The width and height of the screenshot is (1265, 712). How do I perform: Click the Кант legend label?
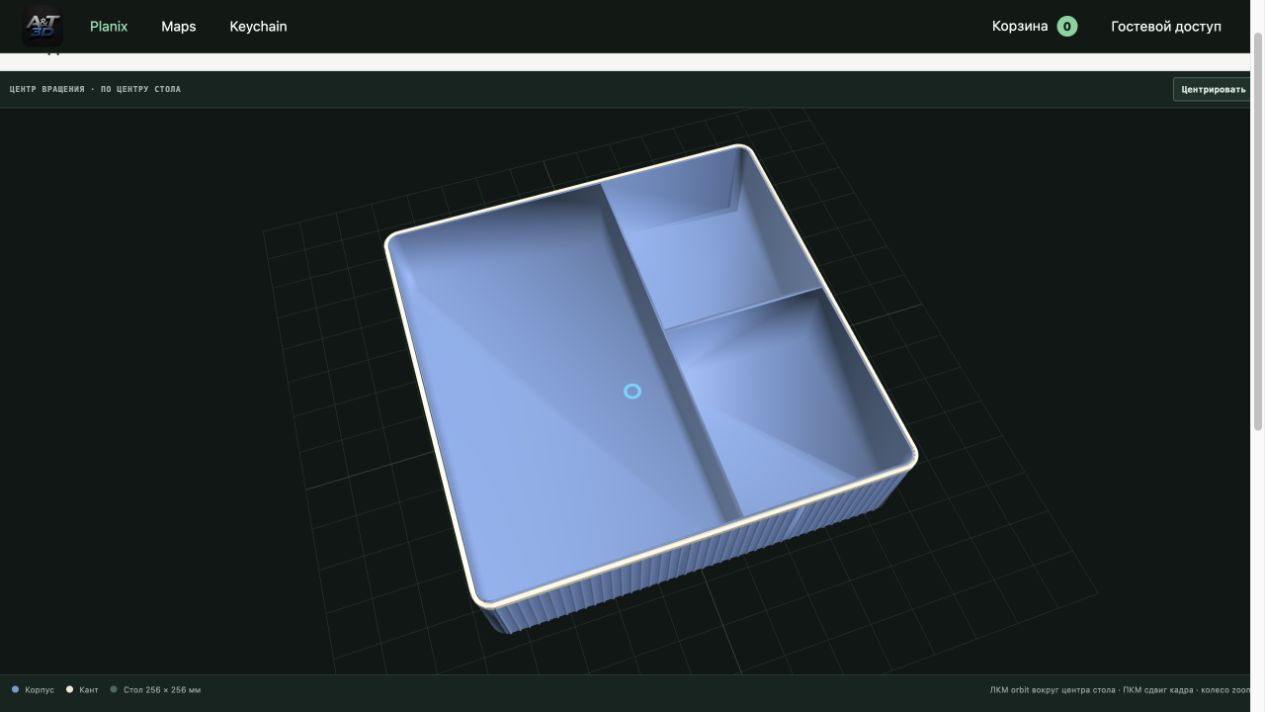88,690
